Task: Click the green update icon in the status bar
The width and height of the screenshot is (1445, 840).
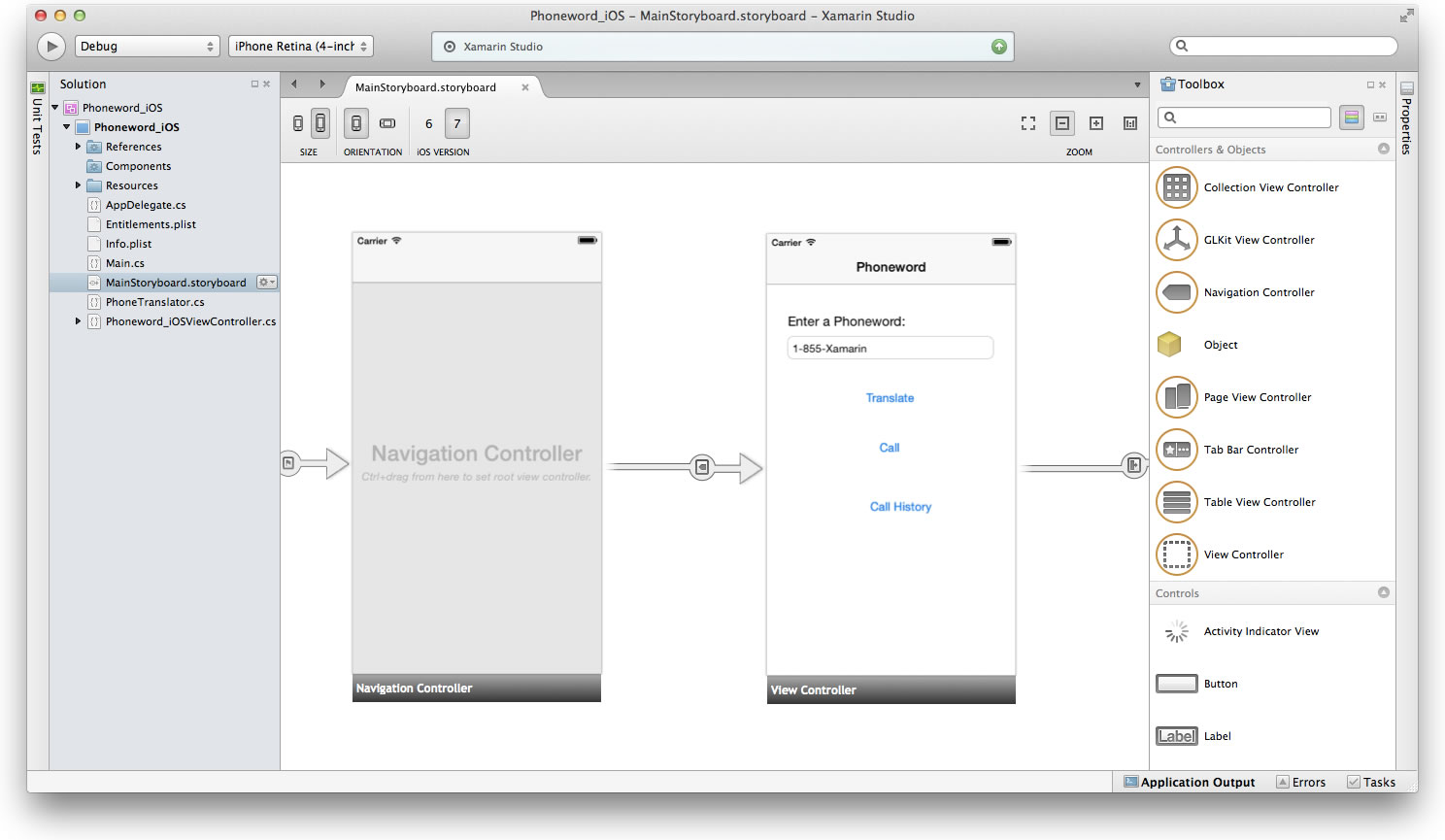Action: point(998,47)
